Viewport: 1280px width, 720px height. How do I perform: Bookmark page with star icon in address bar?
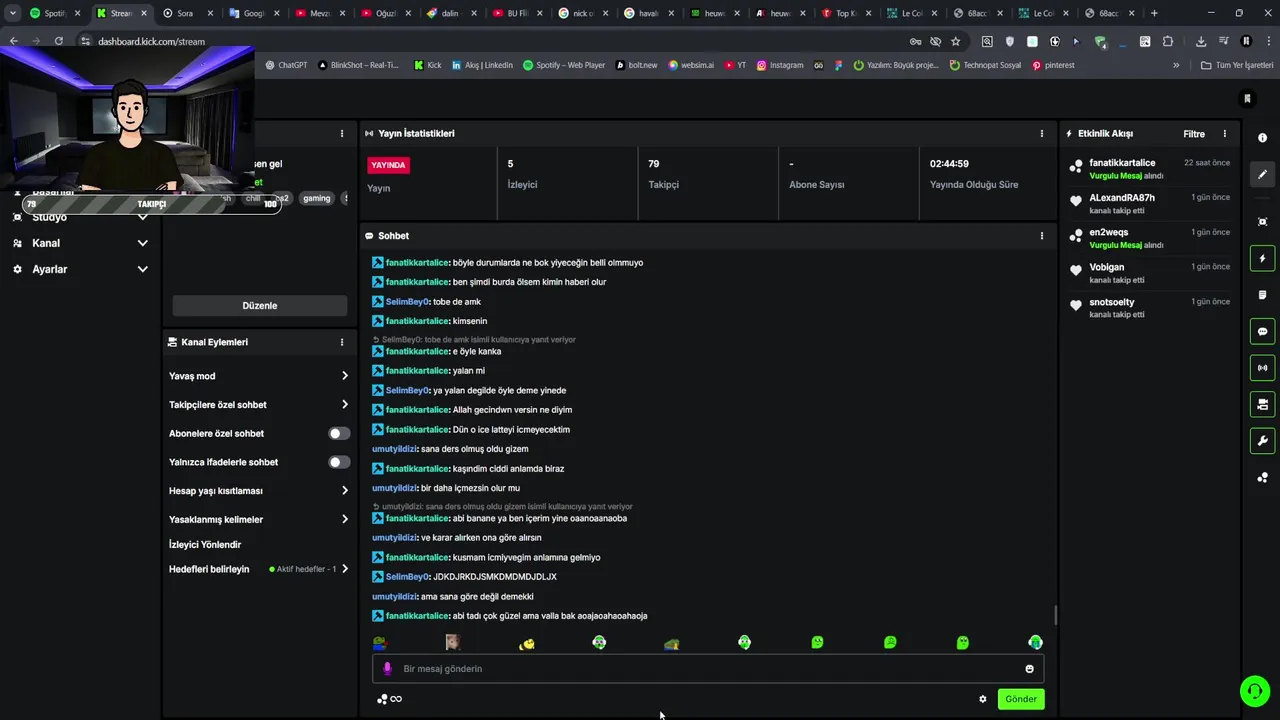[955, 41]
